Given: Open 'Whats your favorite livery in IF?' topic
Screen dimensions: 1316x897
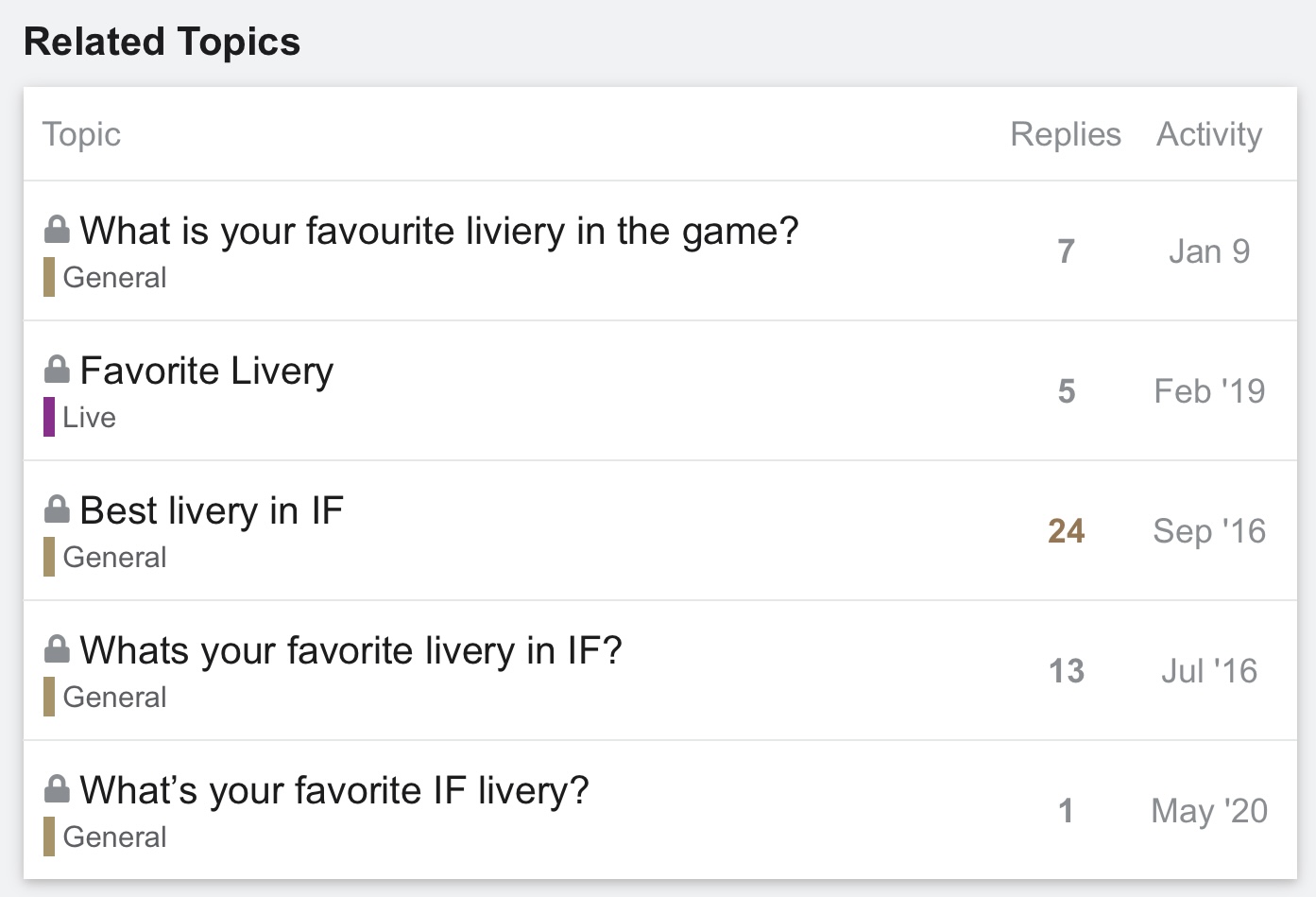Looking at the screenshot, I should (350, 650).
